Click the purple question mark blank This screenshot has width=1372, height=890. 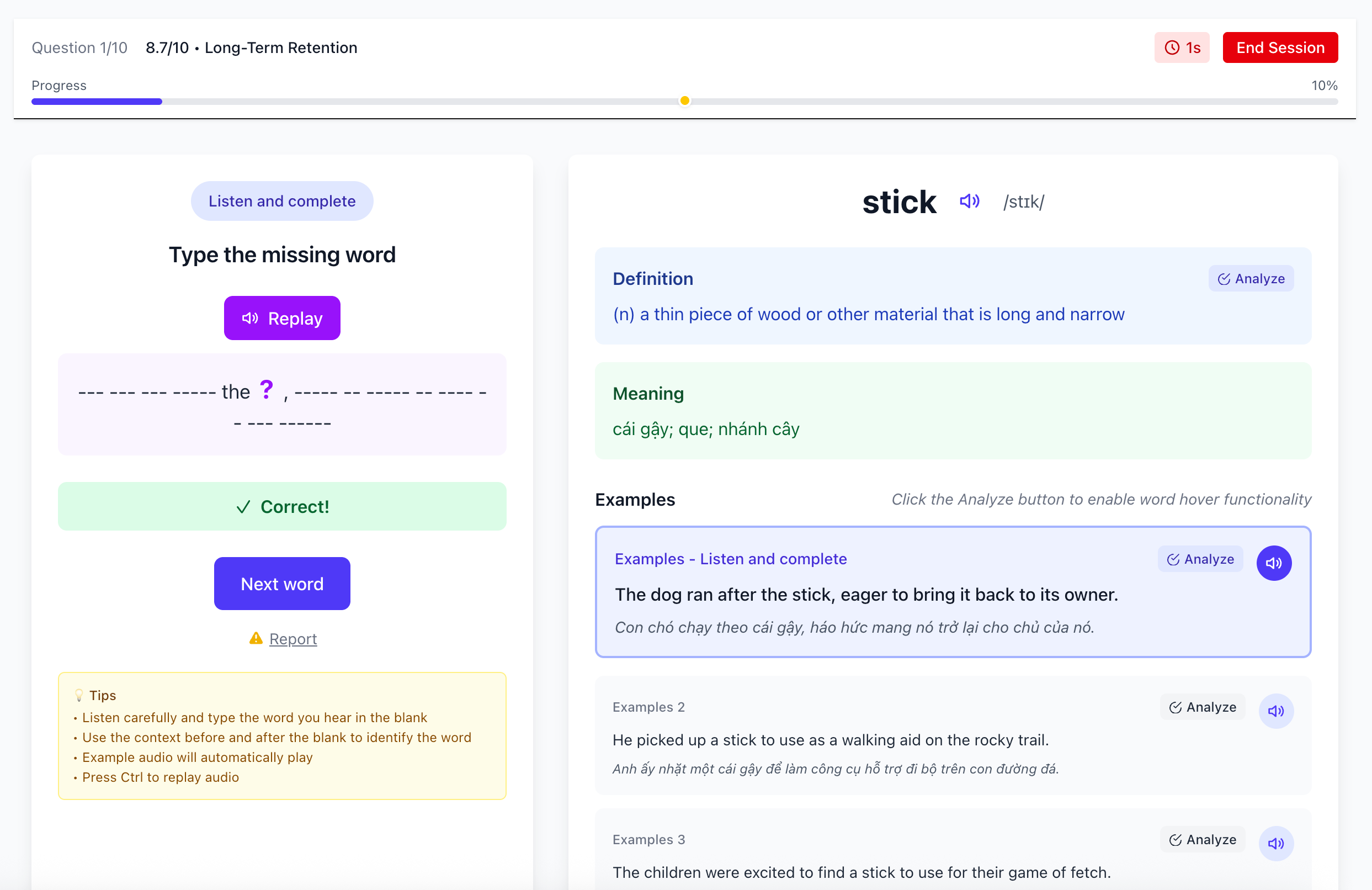pyautogui.click(x=266, y=390)
